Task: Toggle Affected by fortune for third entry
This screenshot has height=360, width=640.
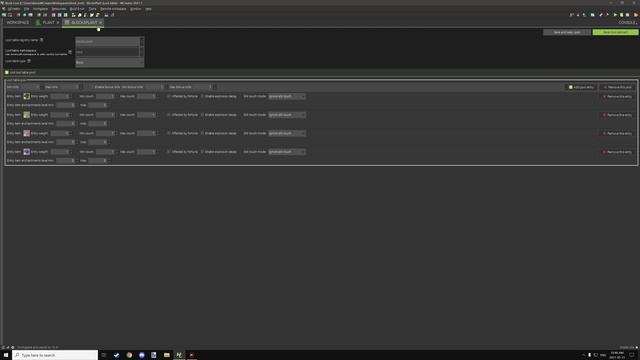Action: coord(169,133)
